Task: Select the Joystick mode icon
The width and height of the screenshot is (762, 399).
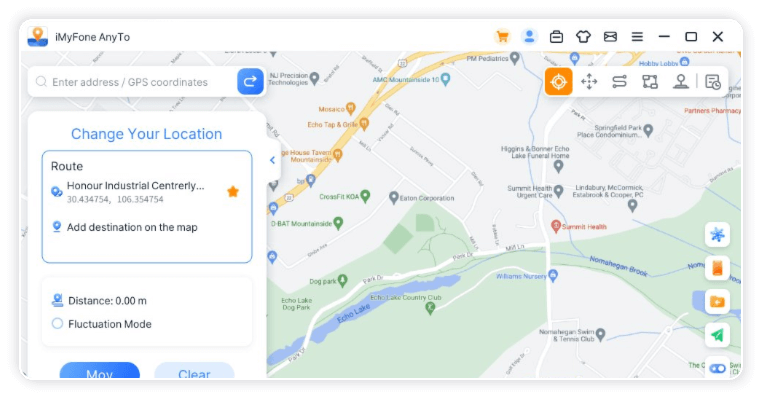Action: click(680, 82)
